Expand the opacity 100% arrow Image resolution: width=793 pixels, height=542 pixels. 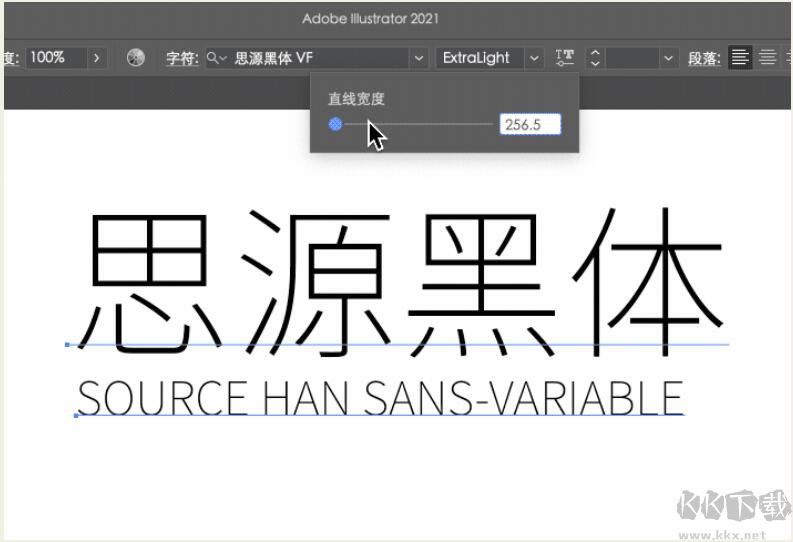pos(97,58)
